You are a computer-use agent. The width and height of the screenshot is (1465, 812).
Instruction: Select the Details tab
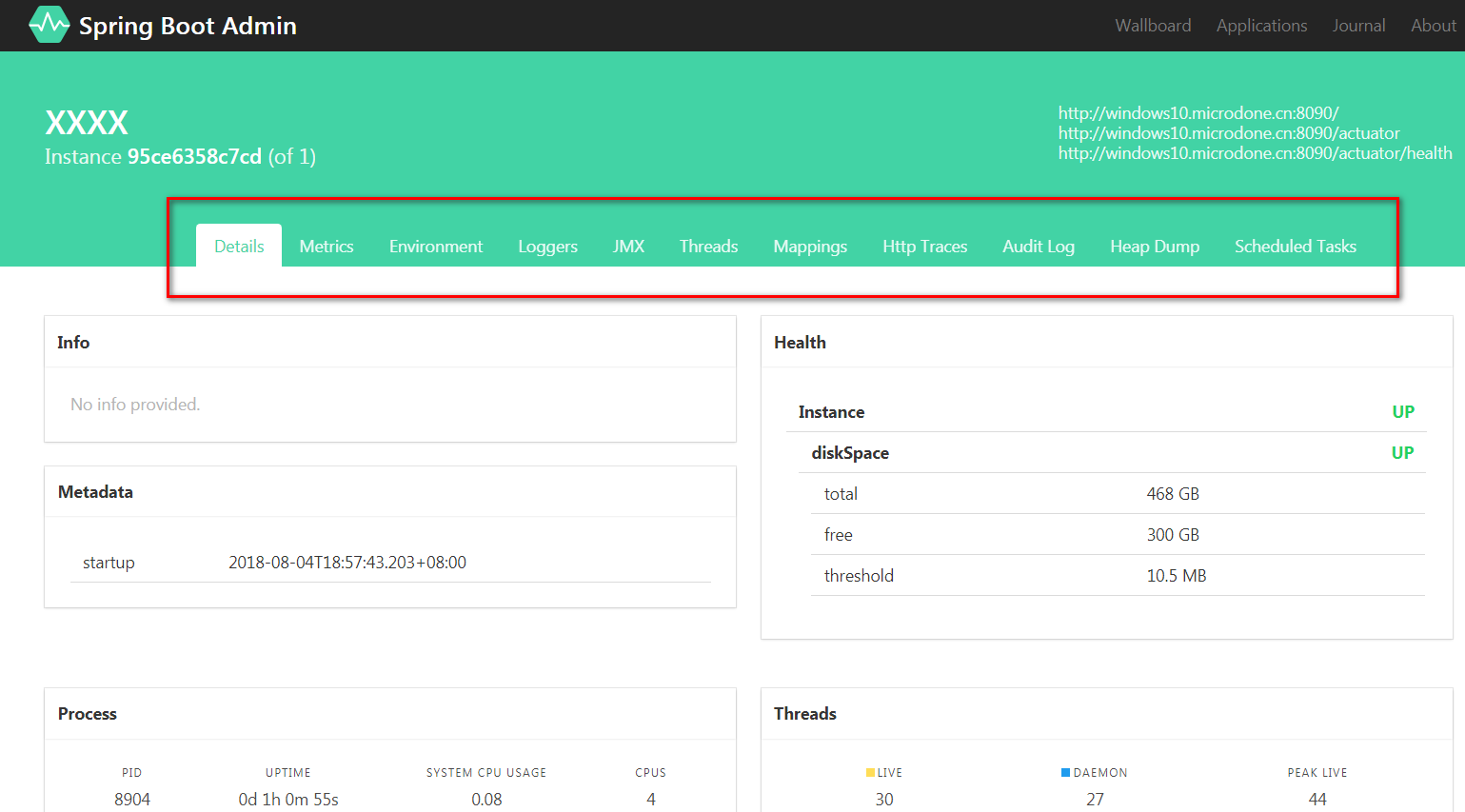pos(239,246)
